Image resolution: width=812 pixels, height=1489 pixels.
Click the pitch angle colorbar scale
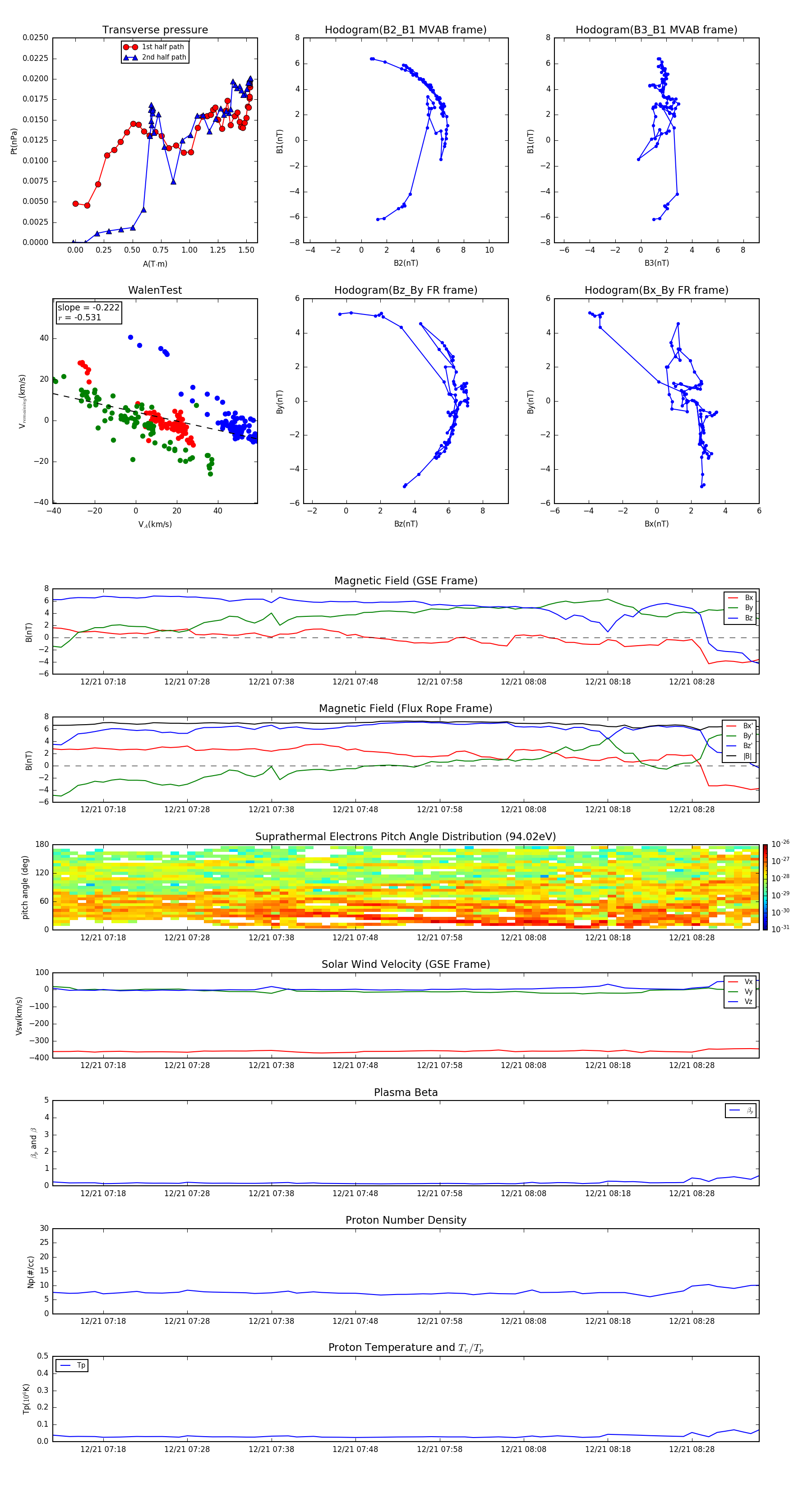click(x=765, y=887)
